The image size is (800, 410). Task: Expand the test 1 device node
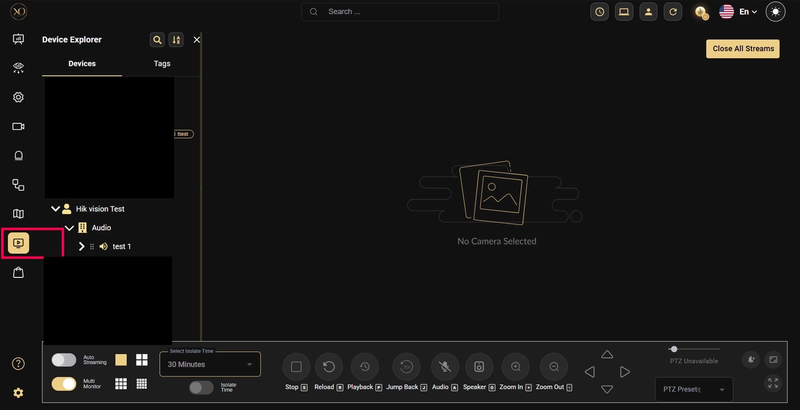[x=81, y=246]
